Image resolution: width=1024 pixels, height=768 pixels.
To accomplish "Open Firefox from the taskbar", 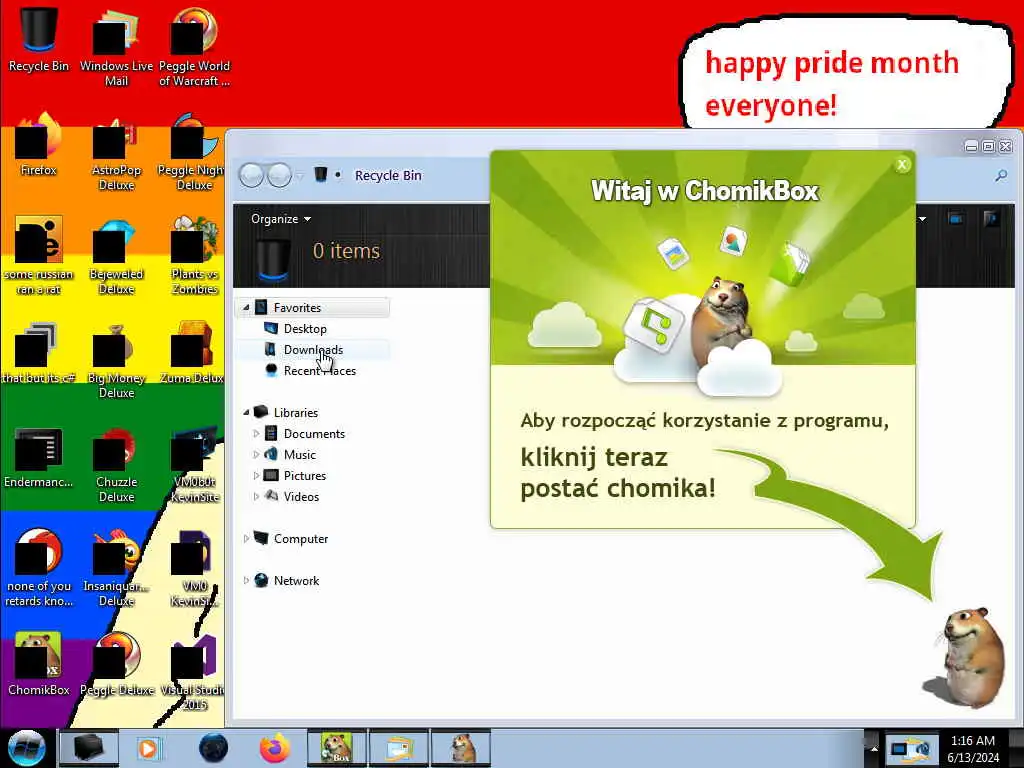I will coord(274,748).
